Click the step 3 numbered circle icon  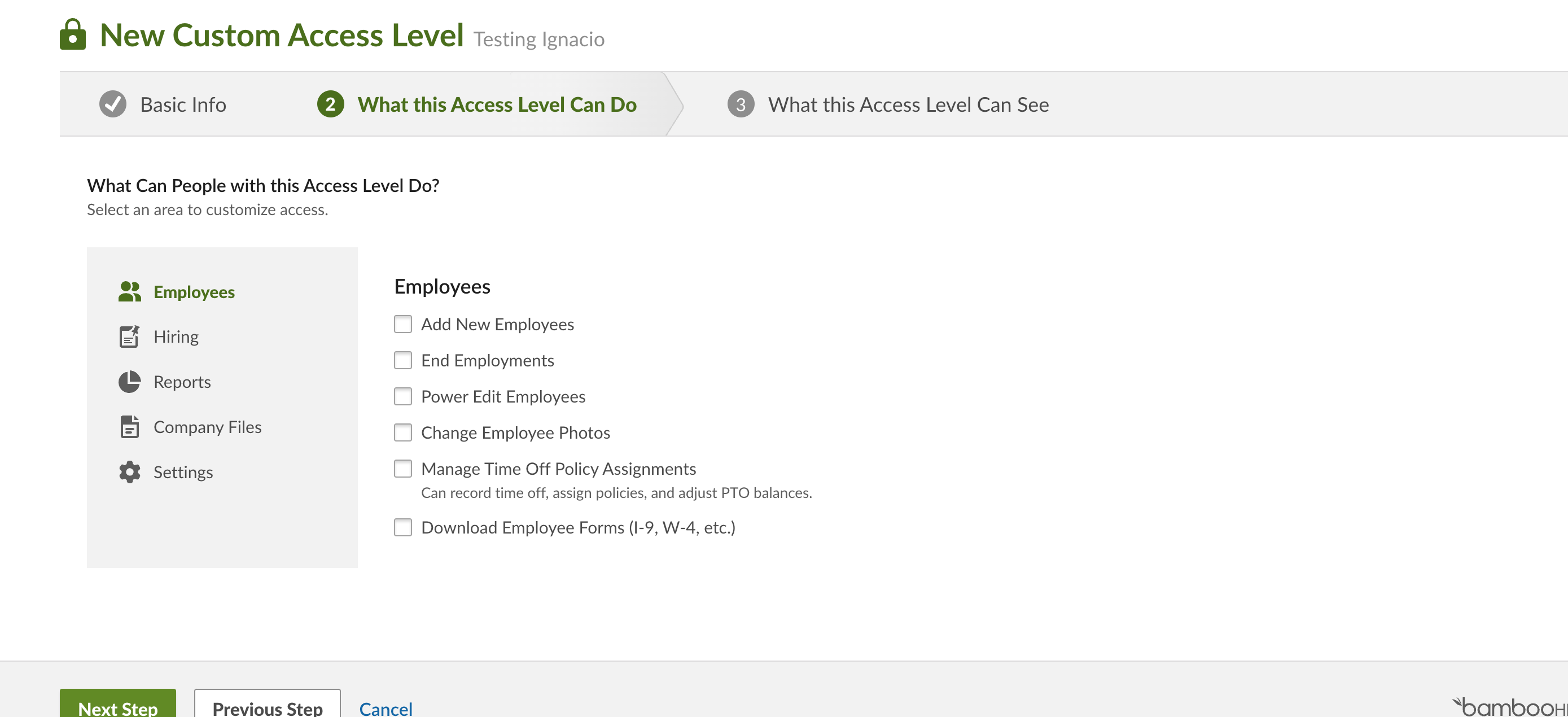[740, 104]
